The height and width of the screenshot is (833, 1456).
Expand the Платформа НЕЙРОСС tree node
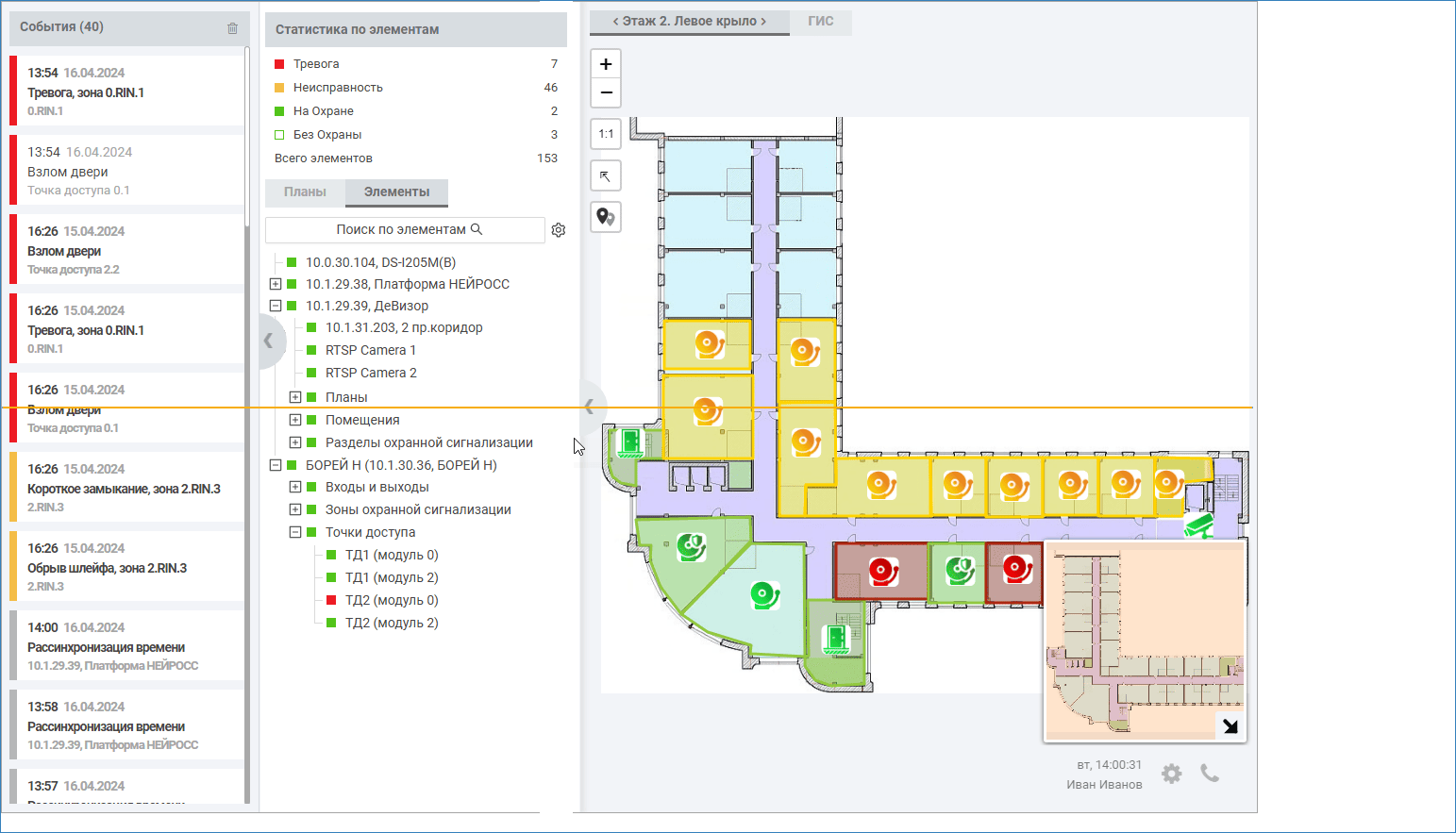[x=276, y=284]
